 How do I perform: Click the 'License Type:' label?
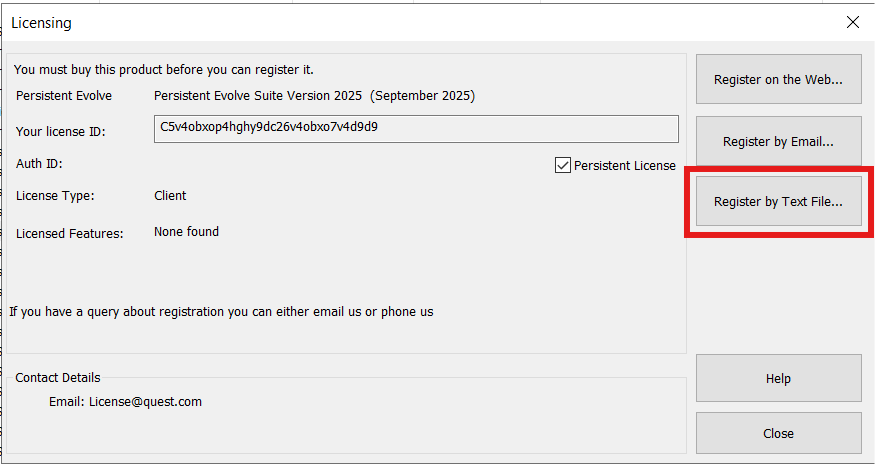click(55, 196)
